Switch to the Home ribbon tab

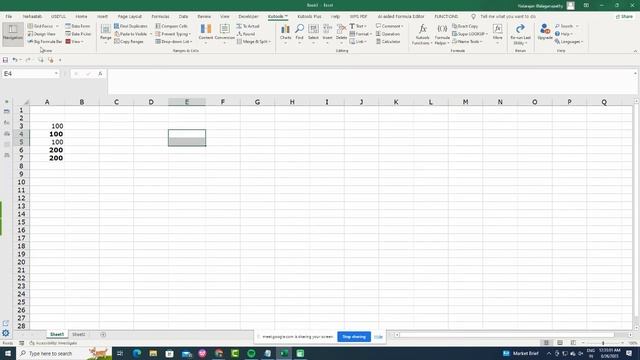click(x=81, y=16)
